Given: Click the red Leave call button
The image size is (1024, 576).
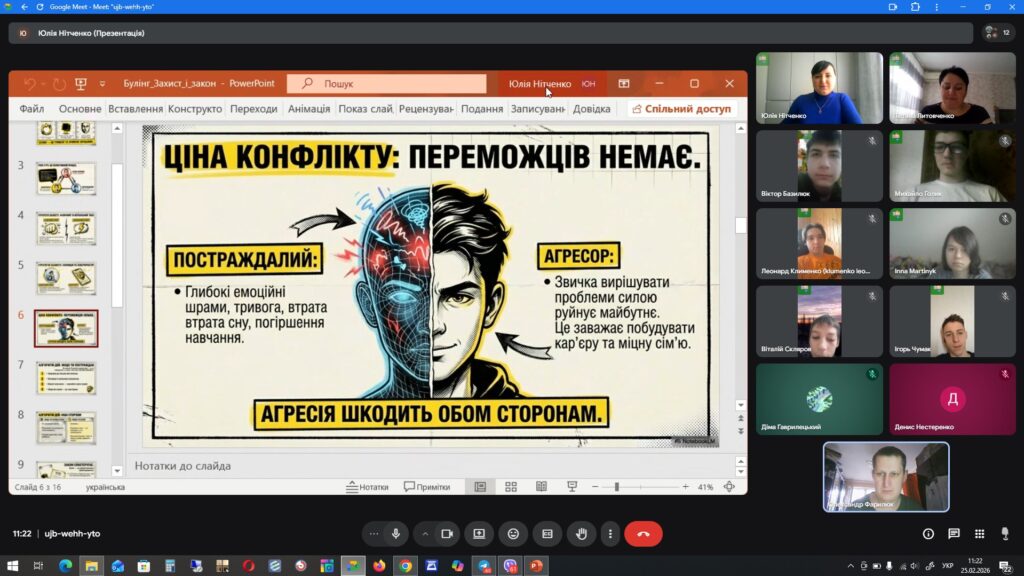Looking at the screenshot, I should point(643,534).
